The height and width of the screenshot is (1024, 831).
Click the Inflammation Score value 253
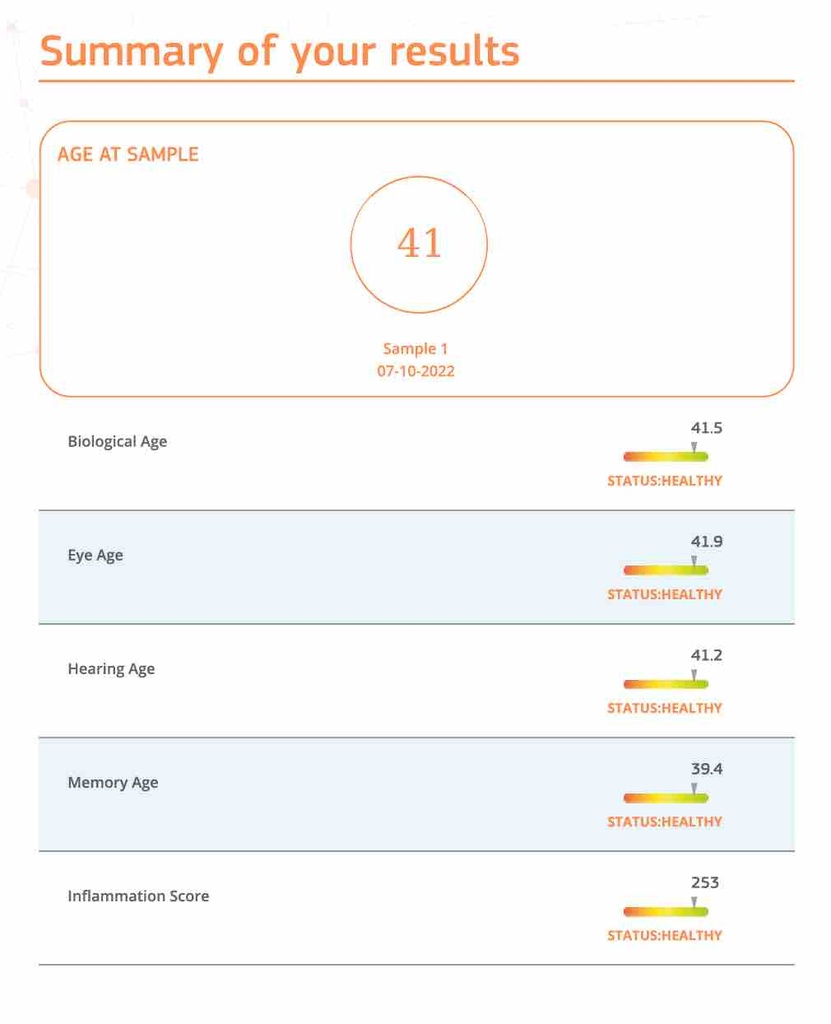click(x=705, y=883)
